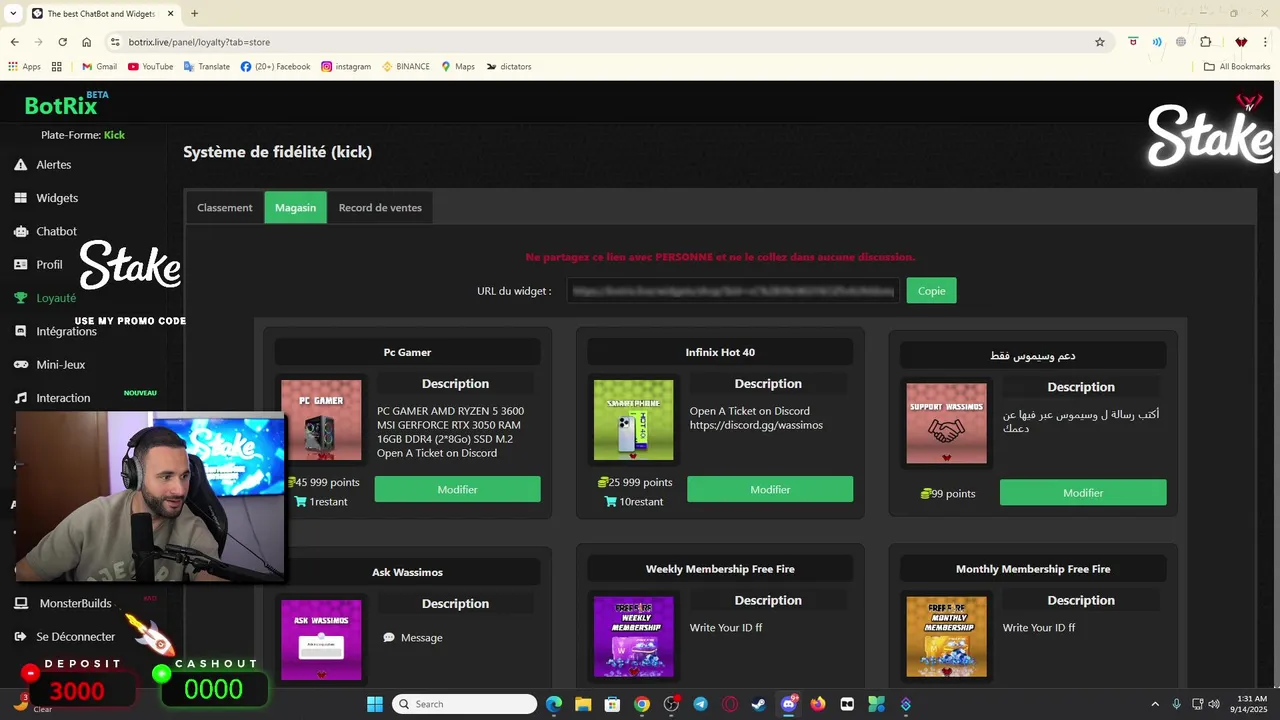Open Profil in the sidebar

pyautogui.click(x=39, y=265)
